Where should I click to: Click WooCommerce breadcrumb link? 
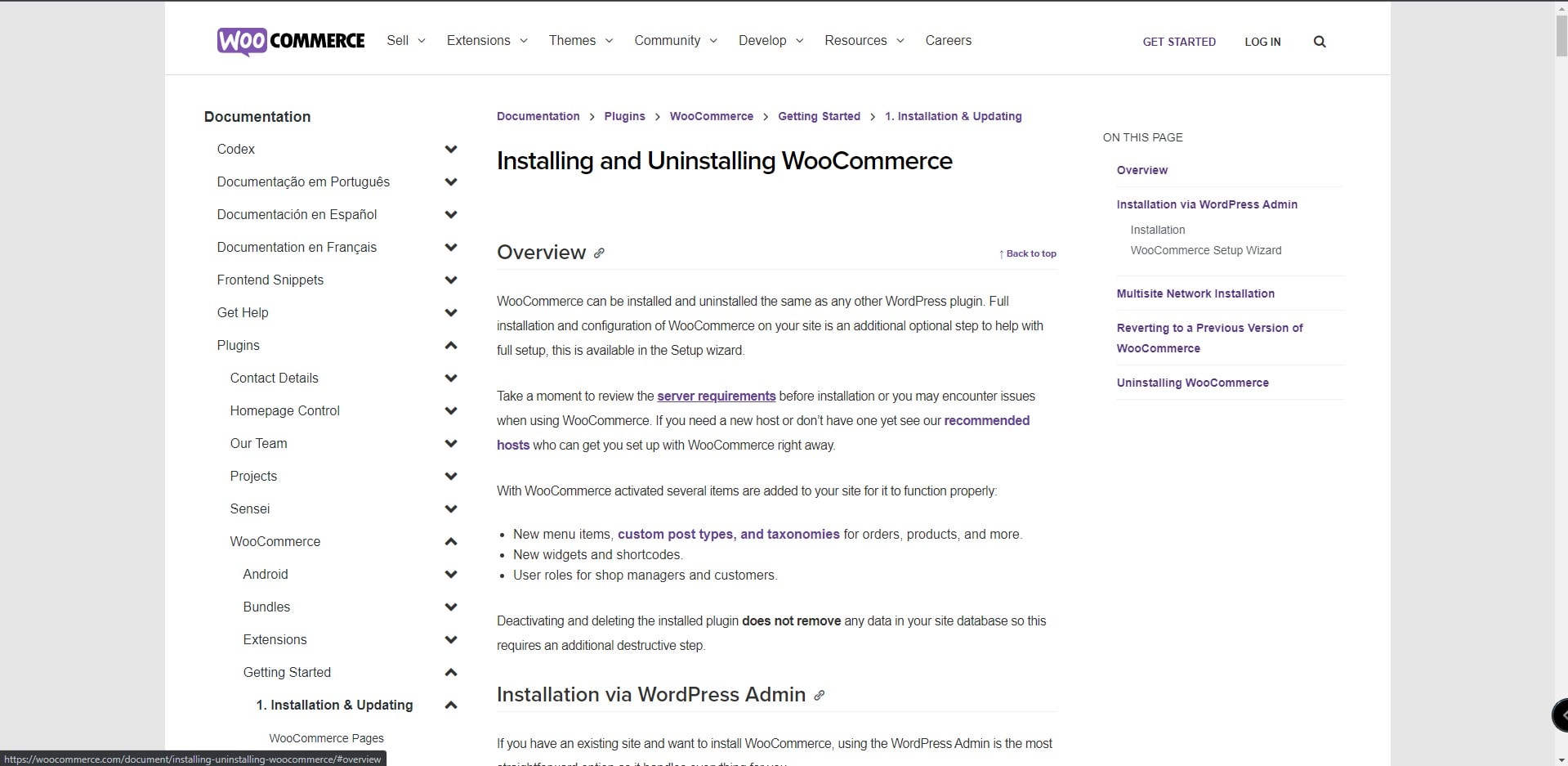(x=712, y=117)
